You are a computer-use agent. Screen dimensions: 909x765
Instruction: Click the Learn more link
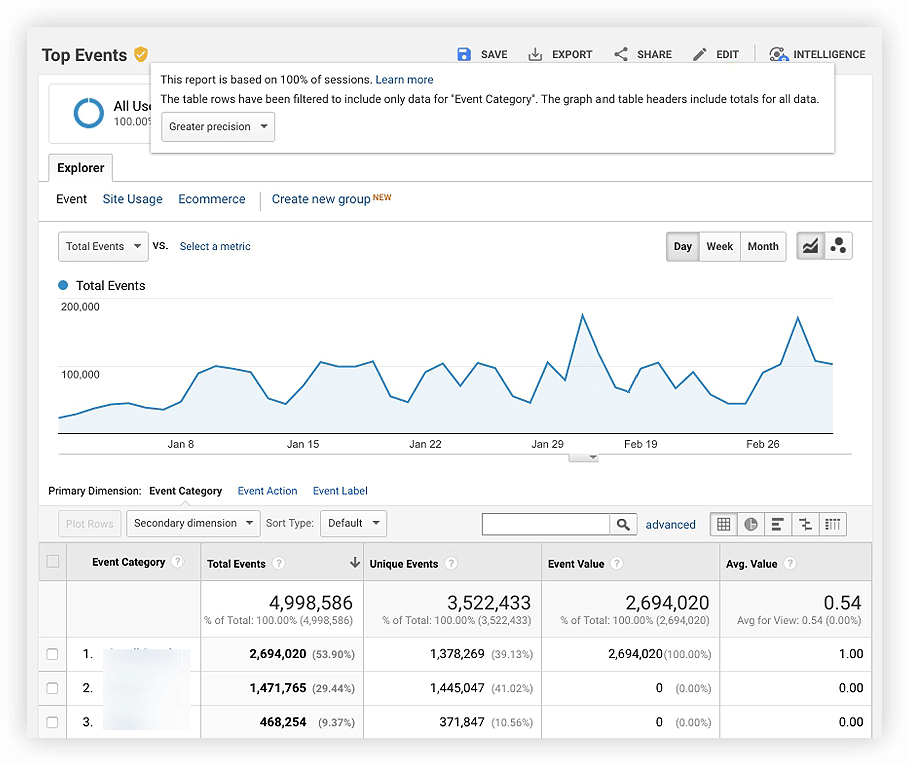(404, 79)
